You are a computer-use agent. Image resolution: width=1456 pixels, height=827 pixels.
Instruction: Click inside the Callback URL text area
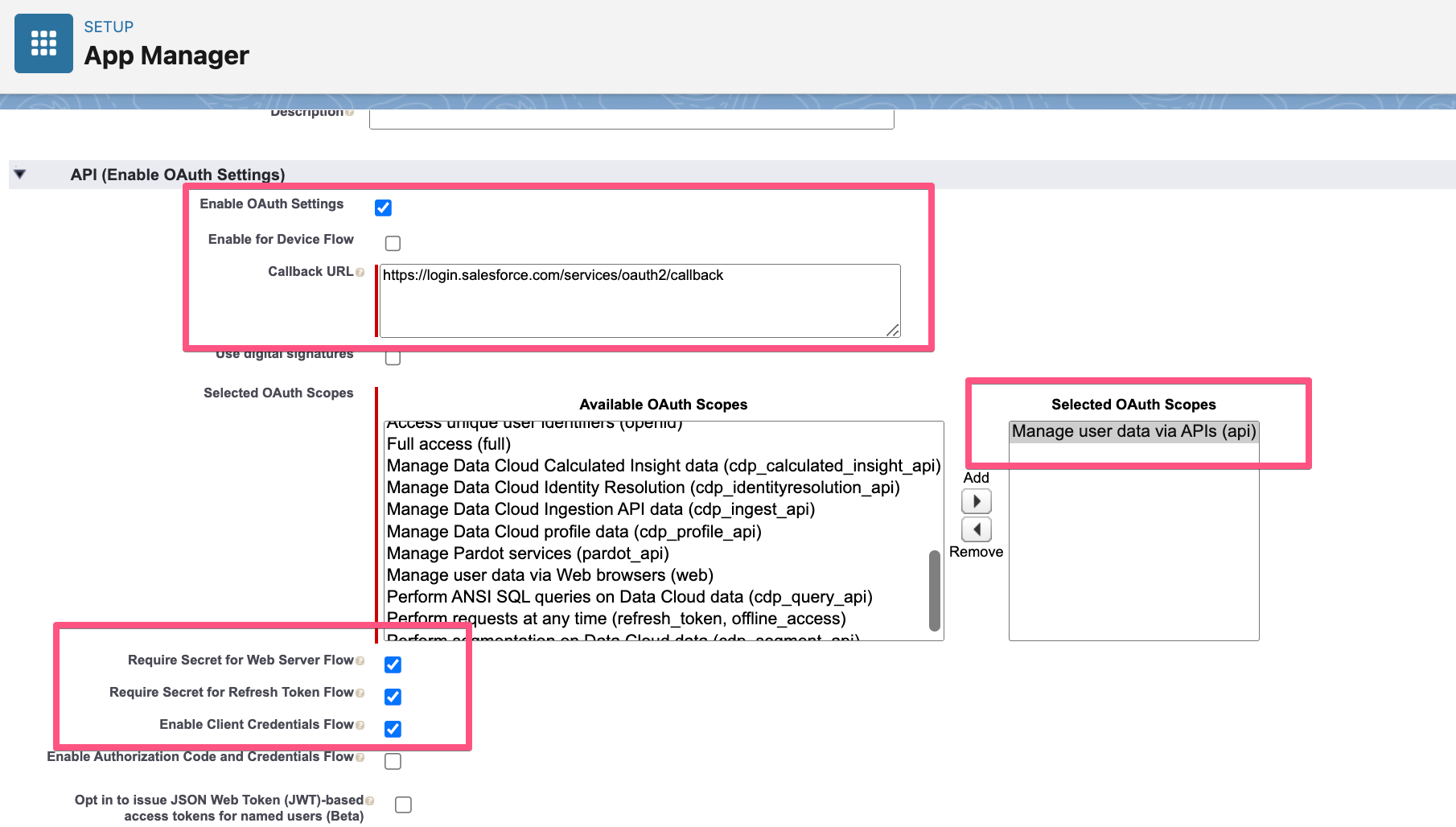[x=640, y=300]
